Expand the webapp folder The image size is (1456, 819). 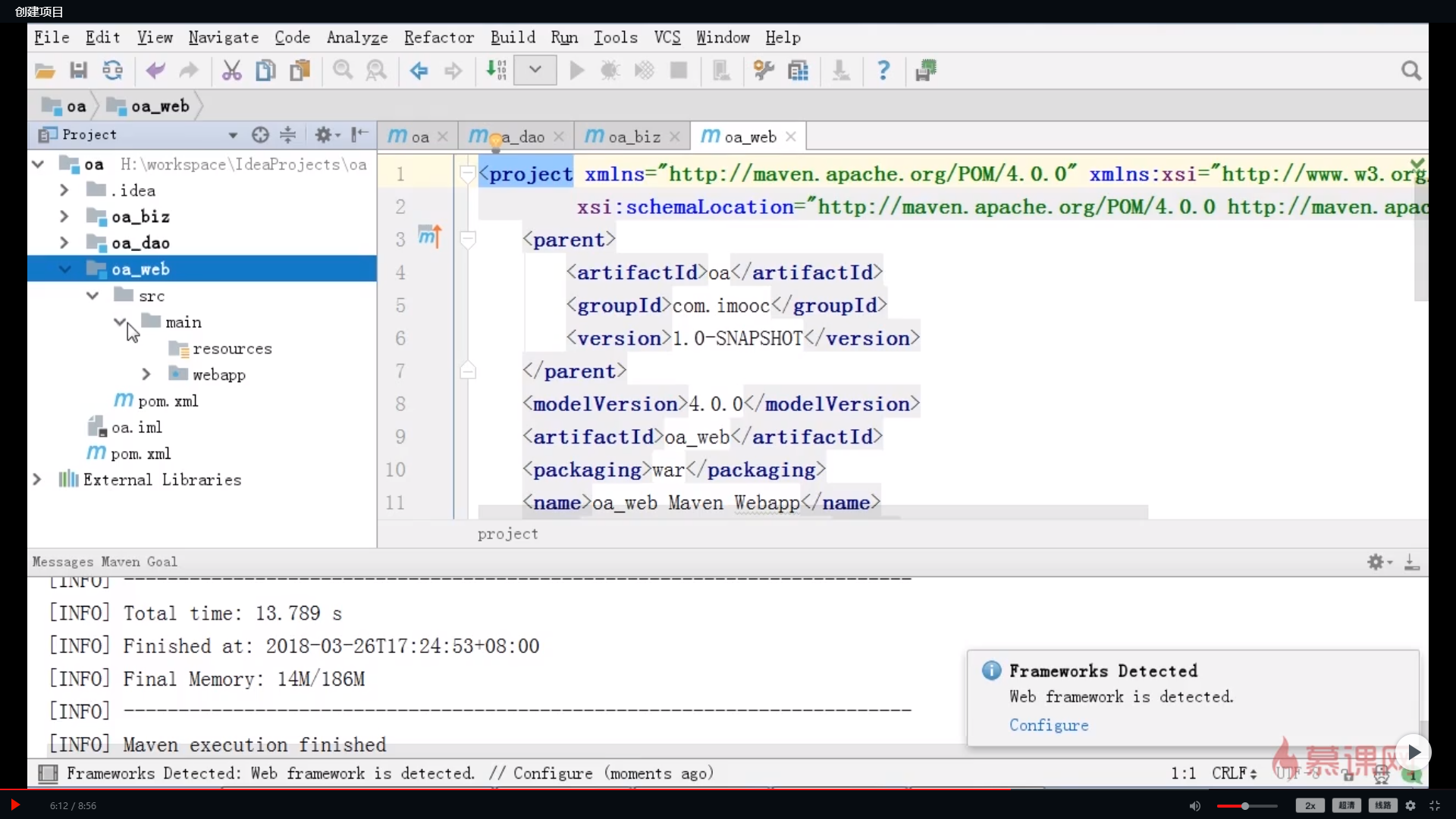click(146, 375)
